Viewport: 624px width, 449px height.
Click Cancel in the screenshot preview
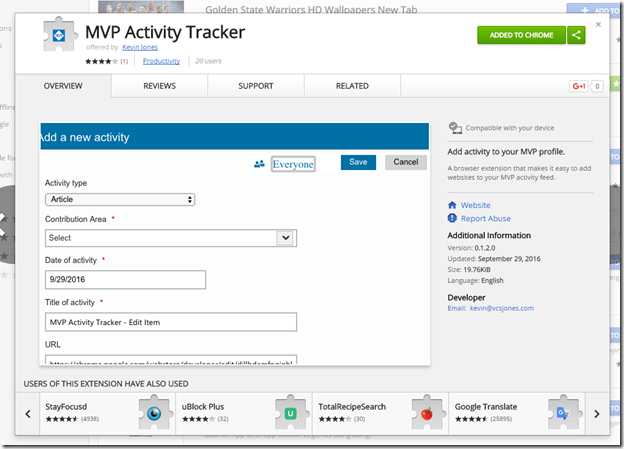[406, 162]
